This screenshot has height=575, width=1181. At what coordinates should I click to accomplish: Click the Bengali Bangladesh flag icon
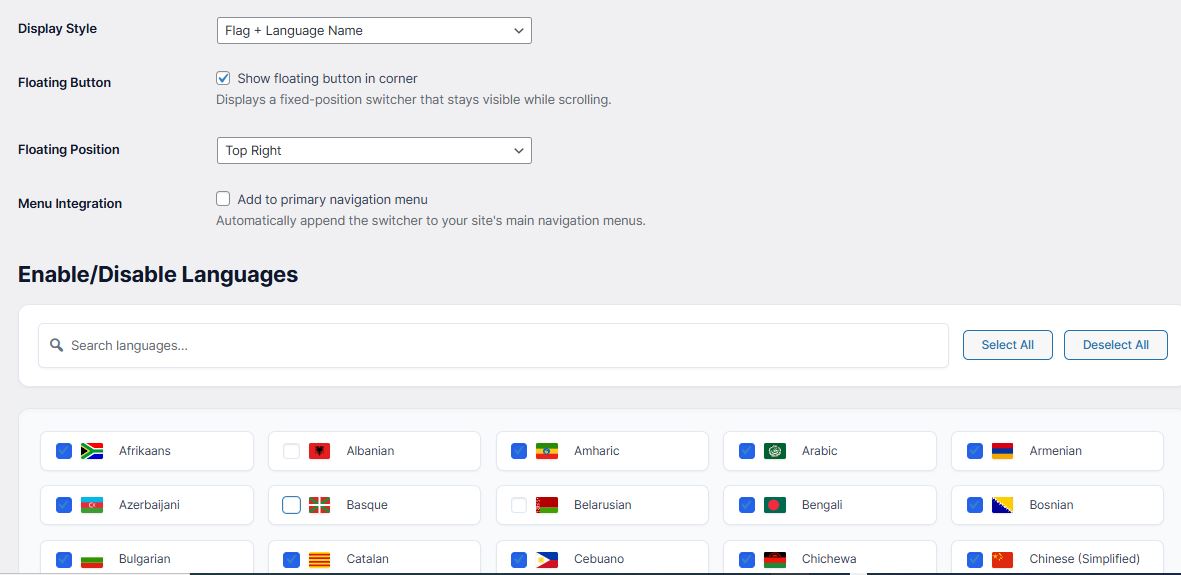coord(774,505)
